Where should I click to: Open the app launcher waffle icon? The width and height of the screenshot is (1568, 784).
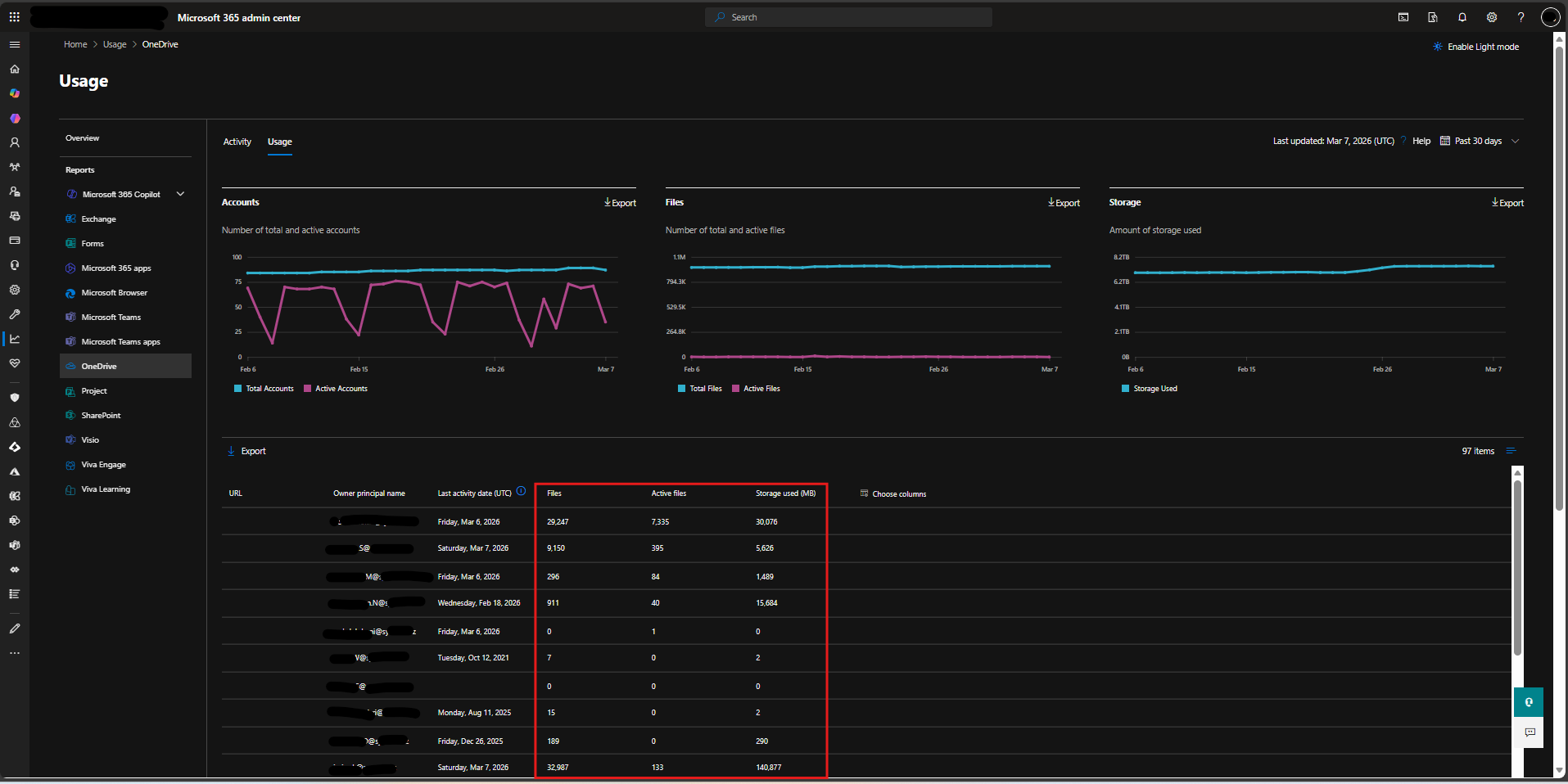(15, 17)
